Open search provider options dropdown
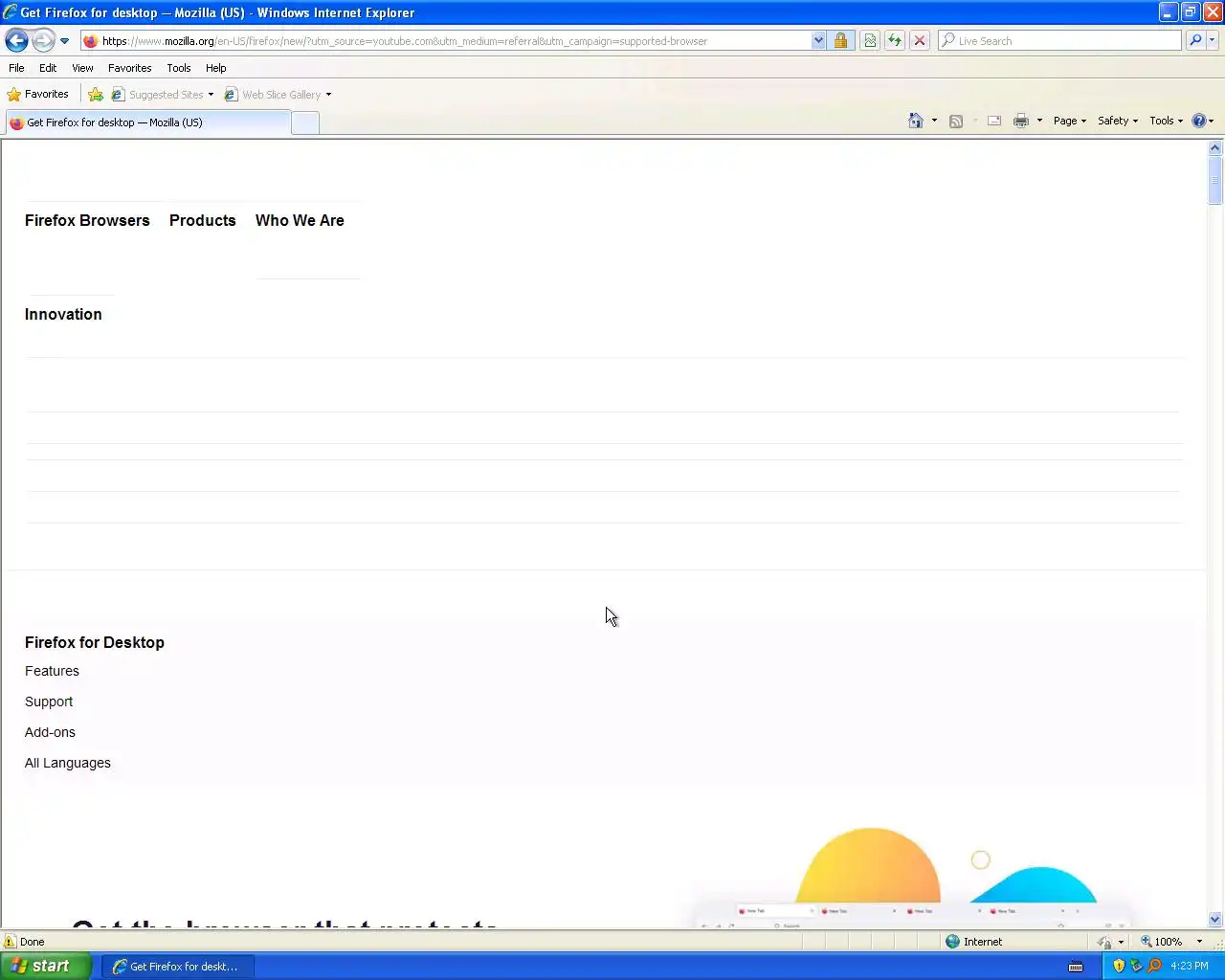This screenshot has width=1225, height=980. pos(1213,41)
